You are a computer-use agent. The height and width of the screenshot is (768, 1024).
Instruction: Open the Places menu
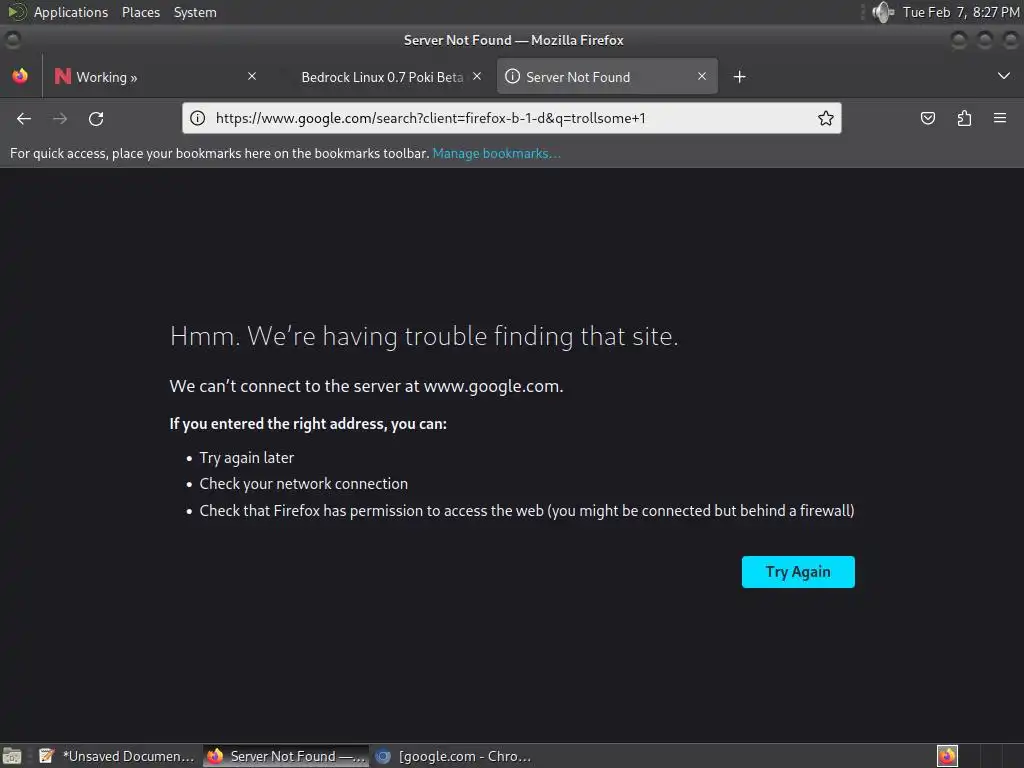click(141, 12)
